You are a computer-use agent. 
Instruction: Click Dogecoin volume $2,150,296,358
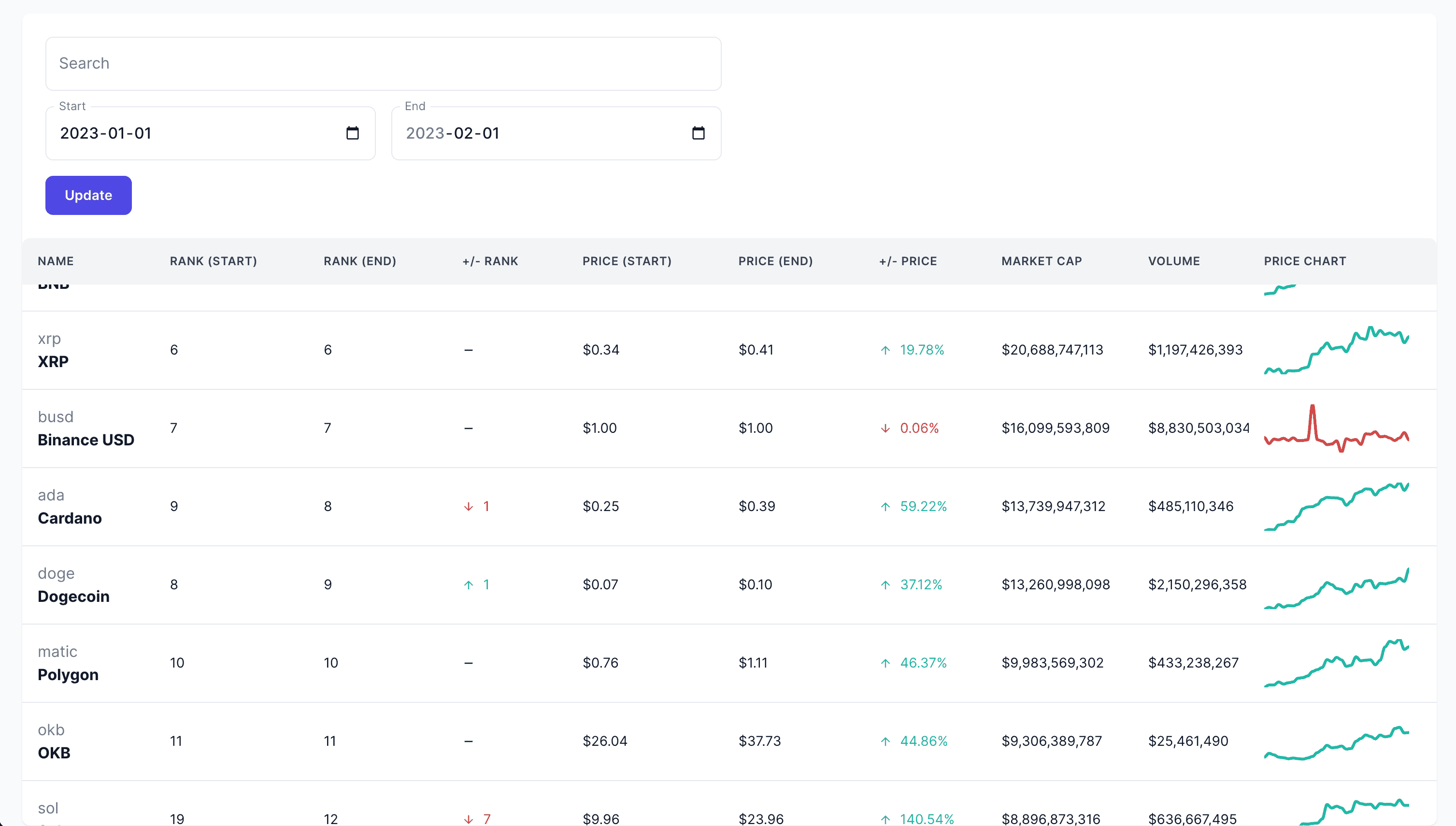(1198, 585)
